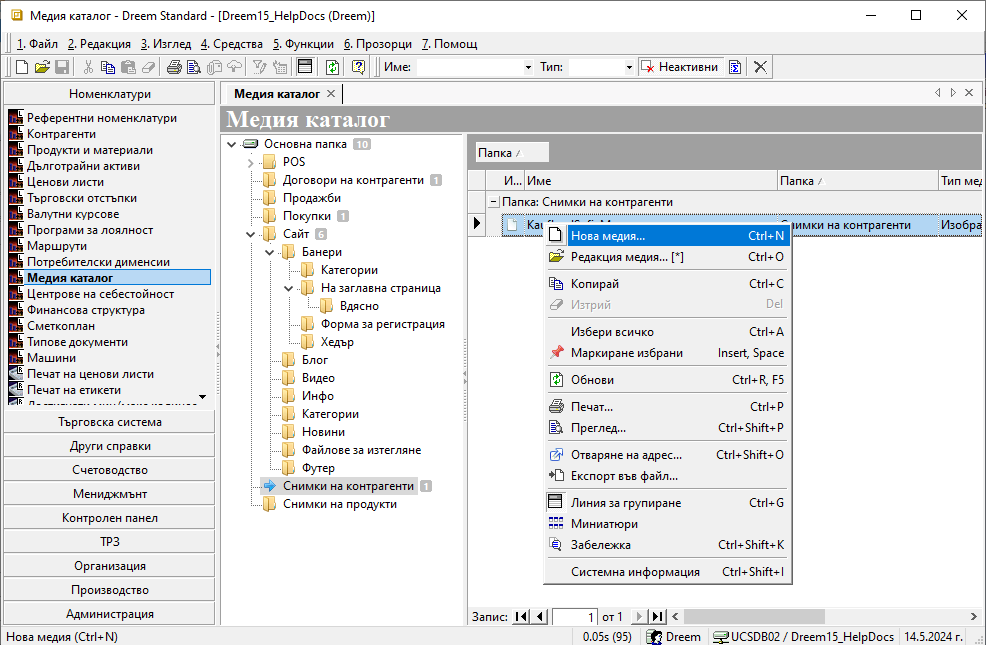
Task: Click the new document toolbar icon
Action: coord(22,67)
